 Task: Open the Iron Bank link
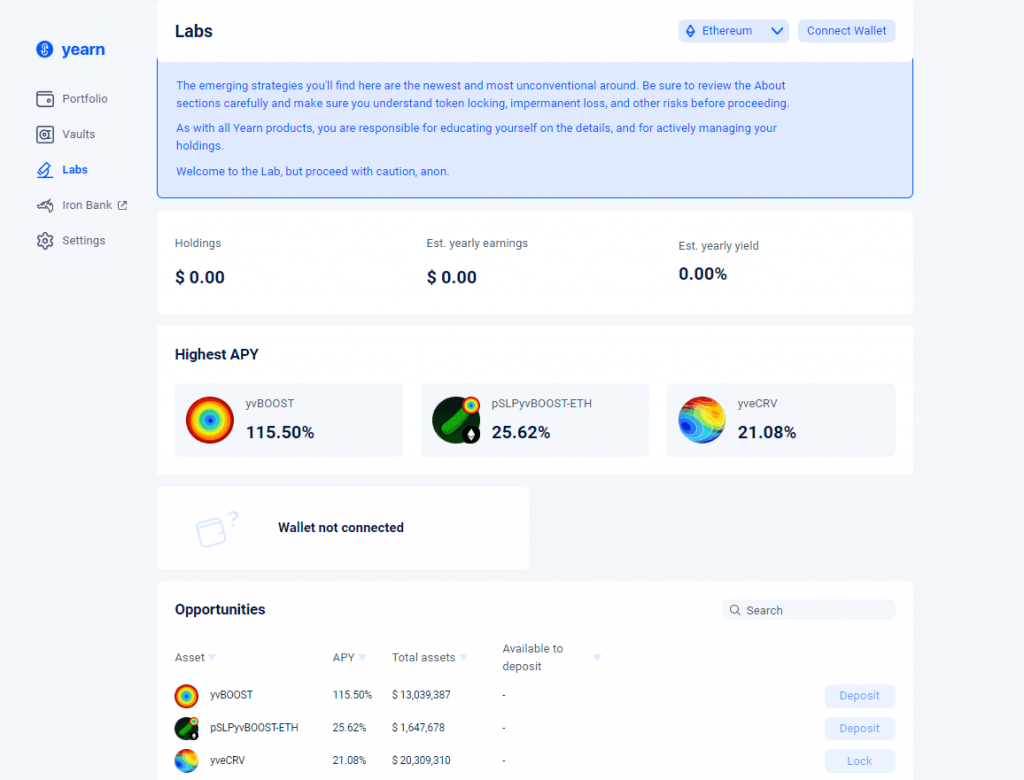87,205
